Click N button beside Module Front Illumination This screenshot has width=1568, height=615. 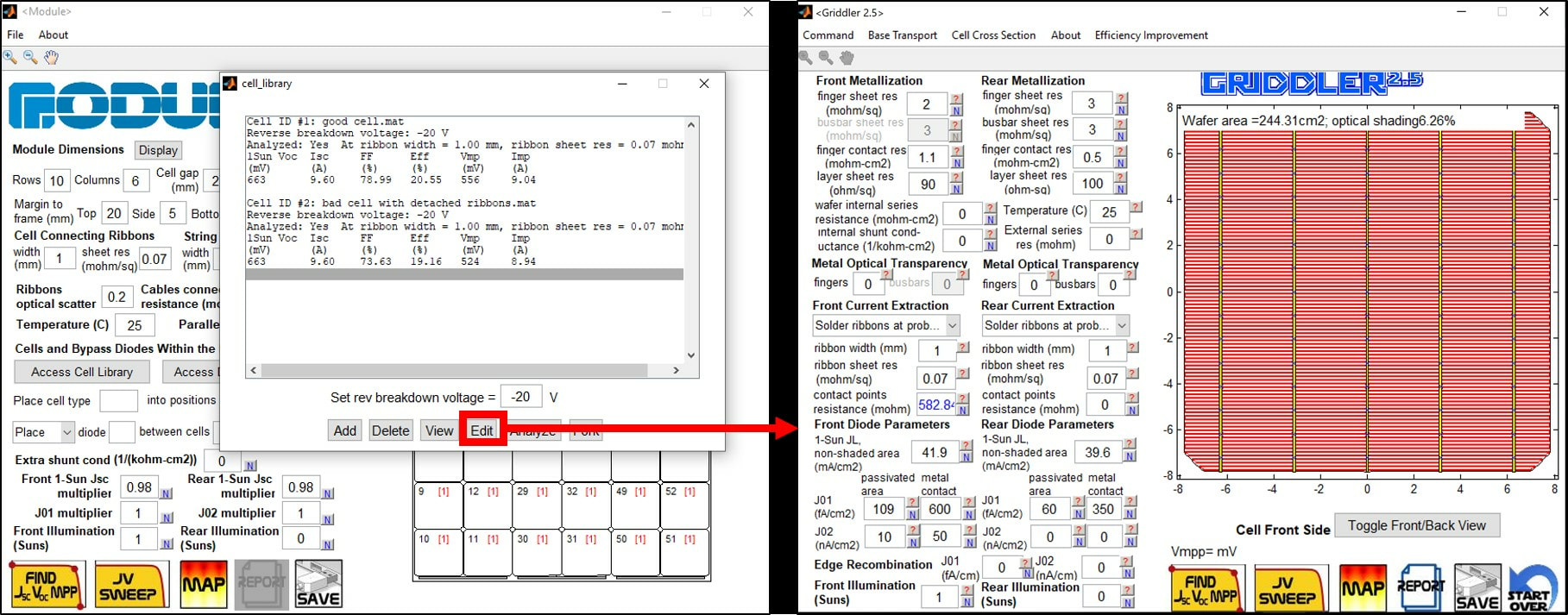(167, 544)
